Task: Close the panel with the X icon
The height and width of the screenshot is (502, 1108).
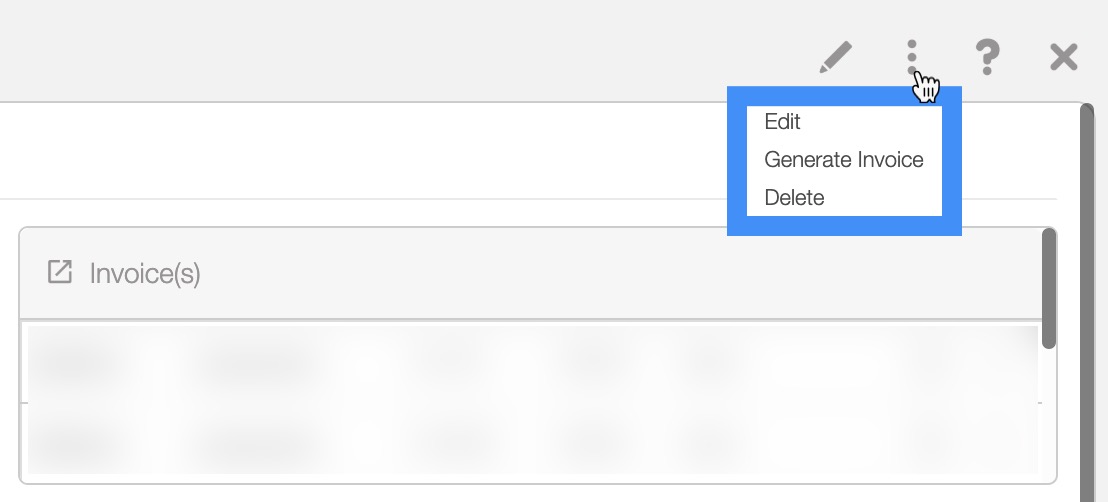Action: click(1063, 57)
